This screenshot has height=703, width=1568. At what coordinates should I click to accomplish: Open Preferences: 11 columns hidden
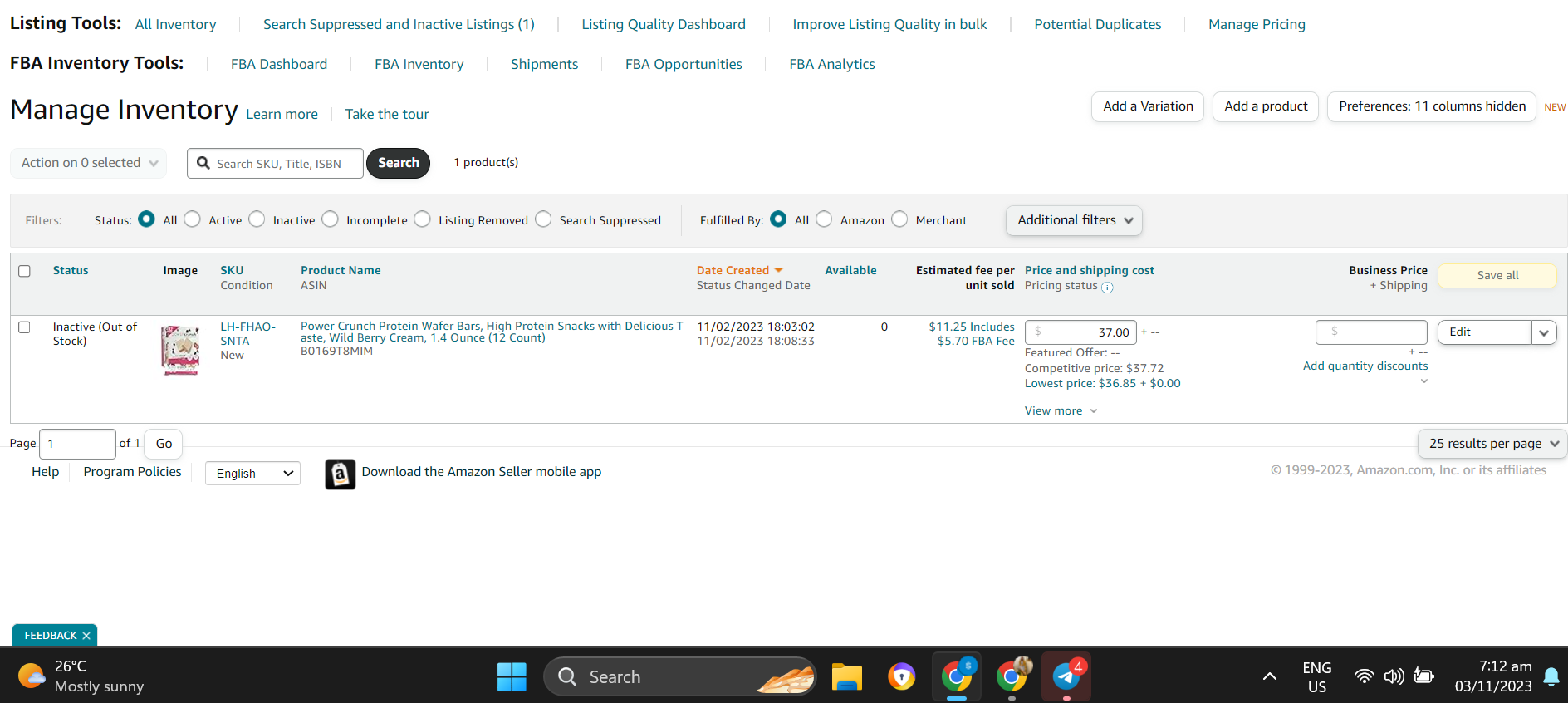1432,106
